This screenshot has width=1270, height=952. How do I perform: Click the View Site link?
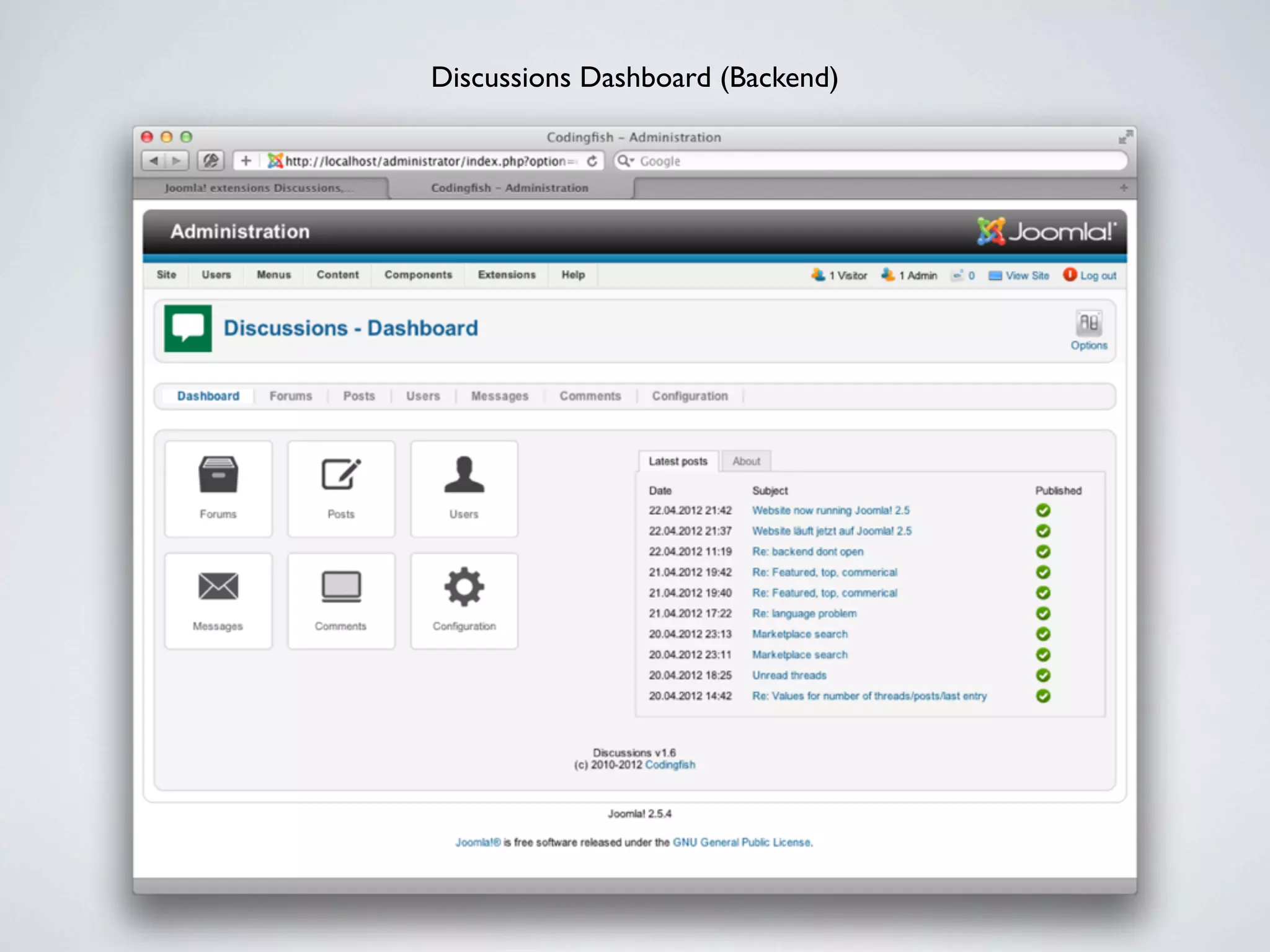pos(1019,275)
